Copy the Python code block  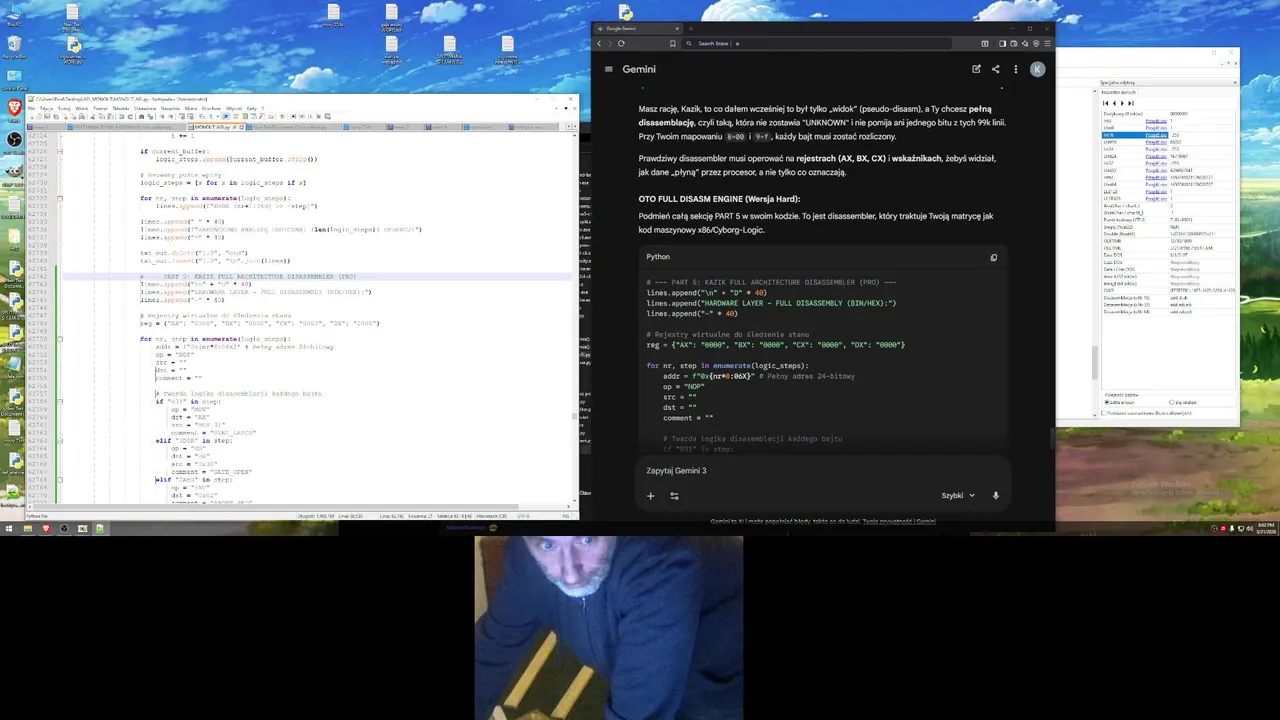pyautogui.click(x=993, y=257)
